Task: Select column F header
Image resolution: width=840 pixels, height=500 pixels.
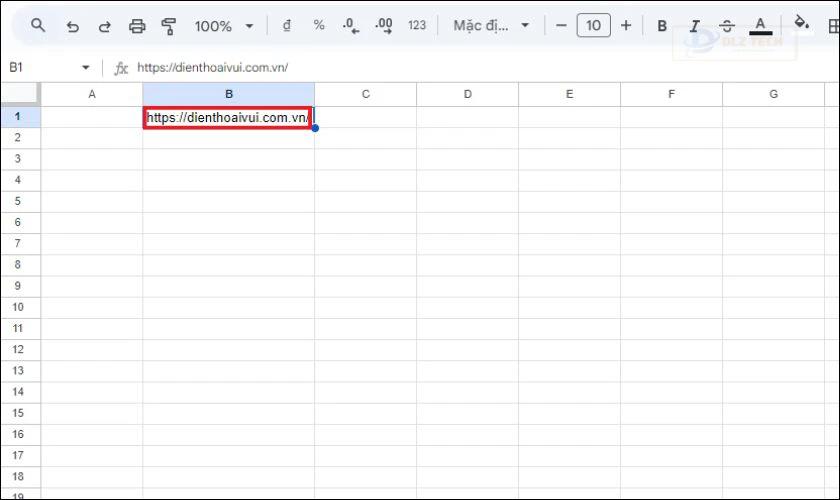Action: pyautogui.click(x=671, y=94)
